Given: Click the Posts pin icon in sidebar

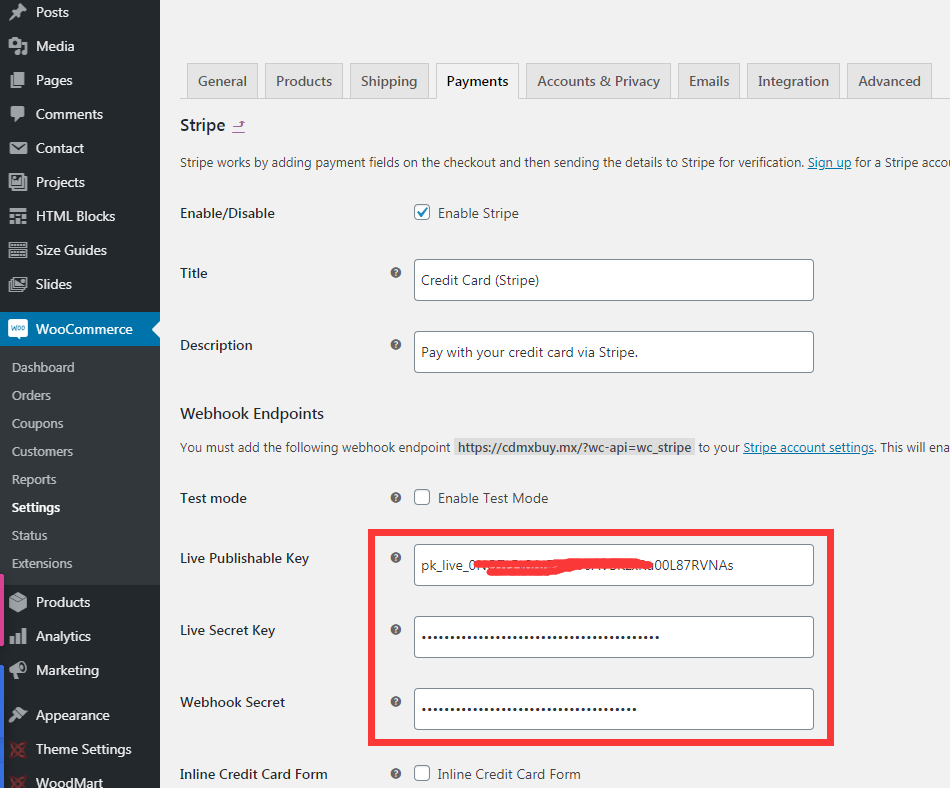Looking at the screenshot, I should tap(18, 12).
